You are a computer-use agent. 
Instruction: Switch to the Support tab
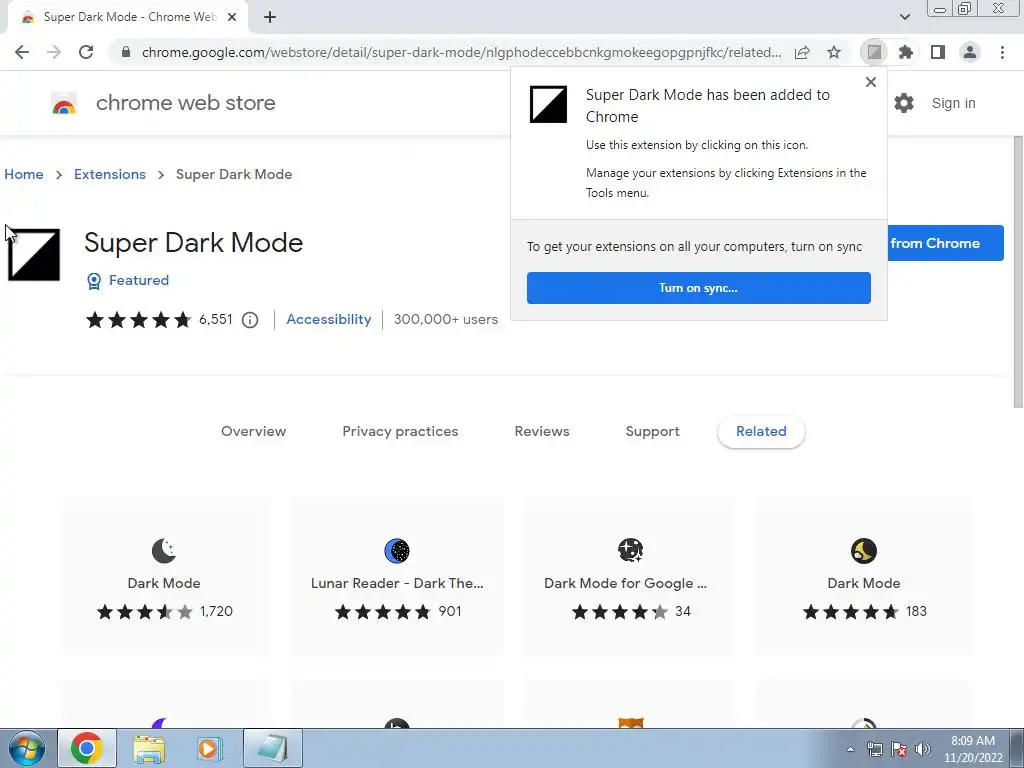tap(652, 431)
